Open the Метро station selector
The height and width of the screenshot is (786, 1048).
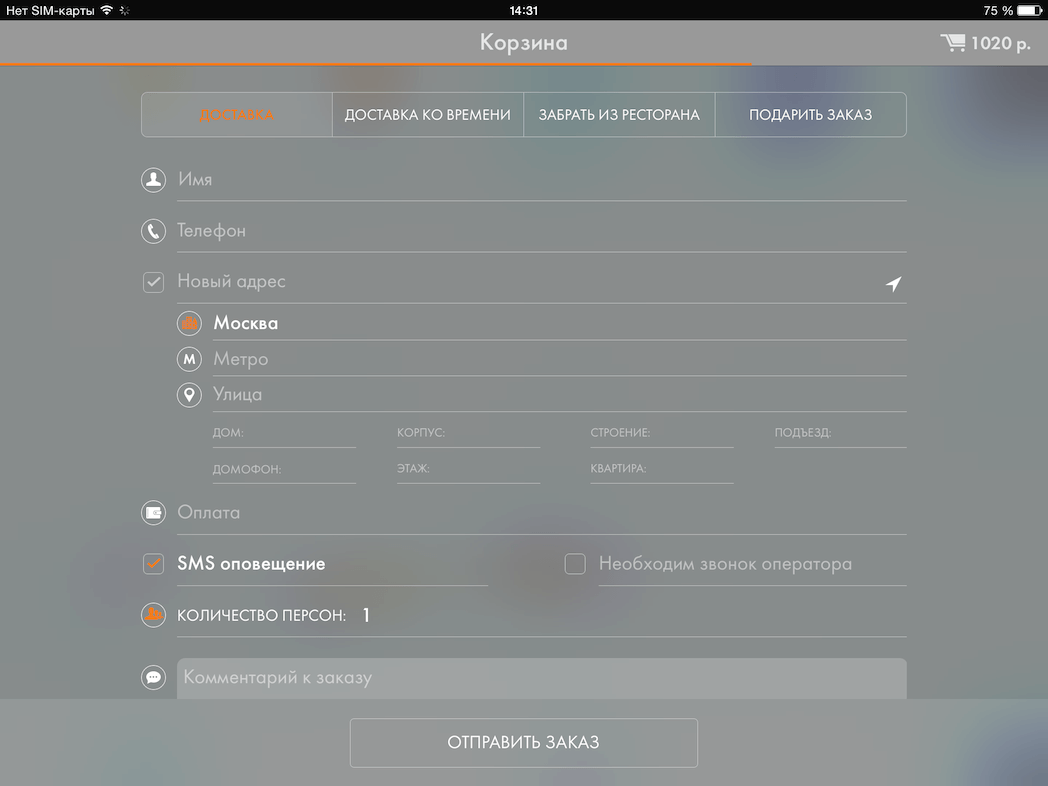559,360
